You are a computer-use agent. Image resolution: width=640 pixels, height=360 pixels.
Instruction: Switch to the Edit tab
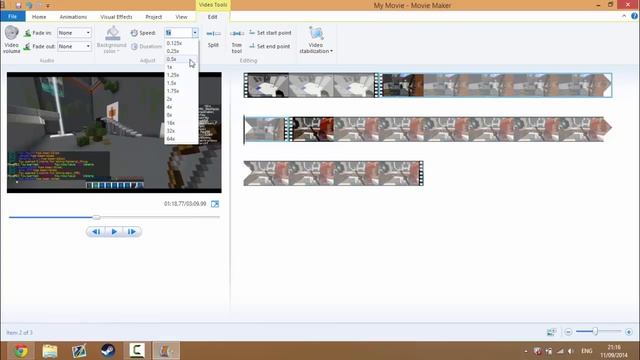(213, 17)
